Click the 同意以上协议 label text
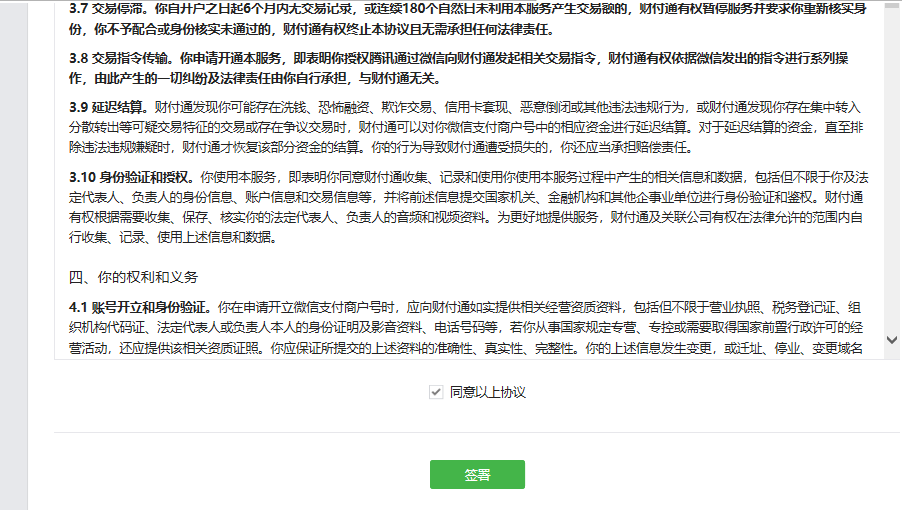The width and height of the screenshot is (902, 510). tap(487, 393)
